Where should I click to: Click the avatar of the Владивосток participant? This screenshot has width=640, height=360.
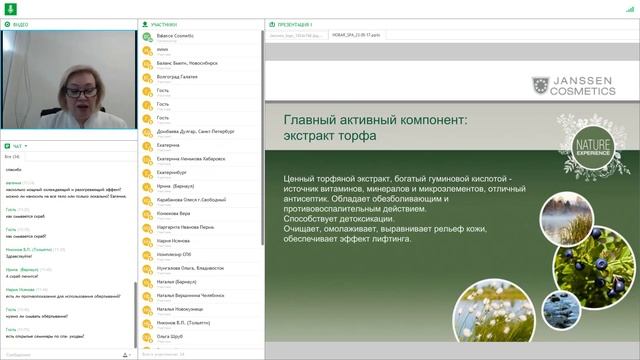pyautogui.click(x=147, y=269)
